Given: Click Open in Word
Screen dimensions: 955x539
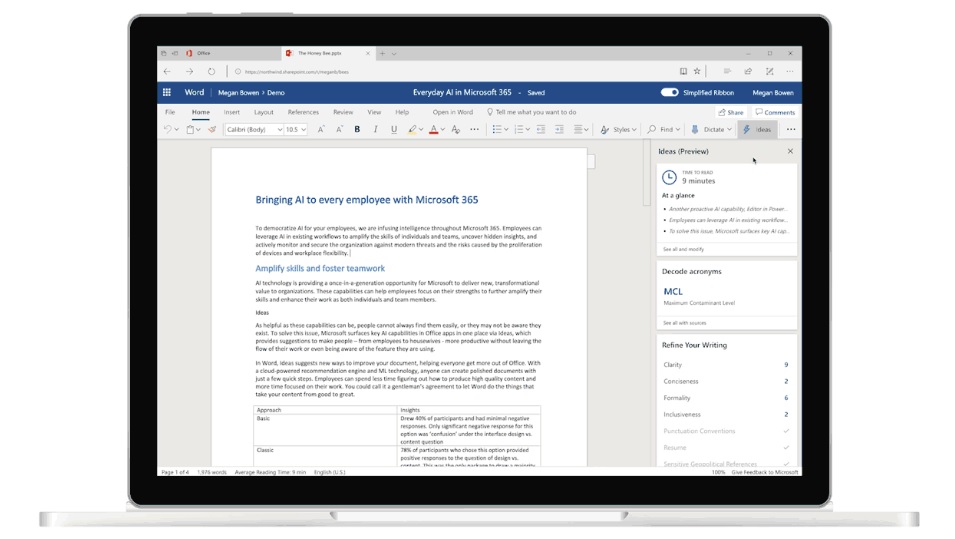Looking at the screenshot, I should [453, 112].
